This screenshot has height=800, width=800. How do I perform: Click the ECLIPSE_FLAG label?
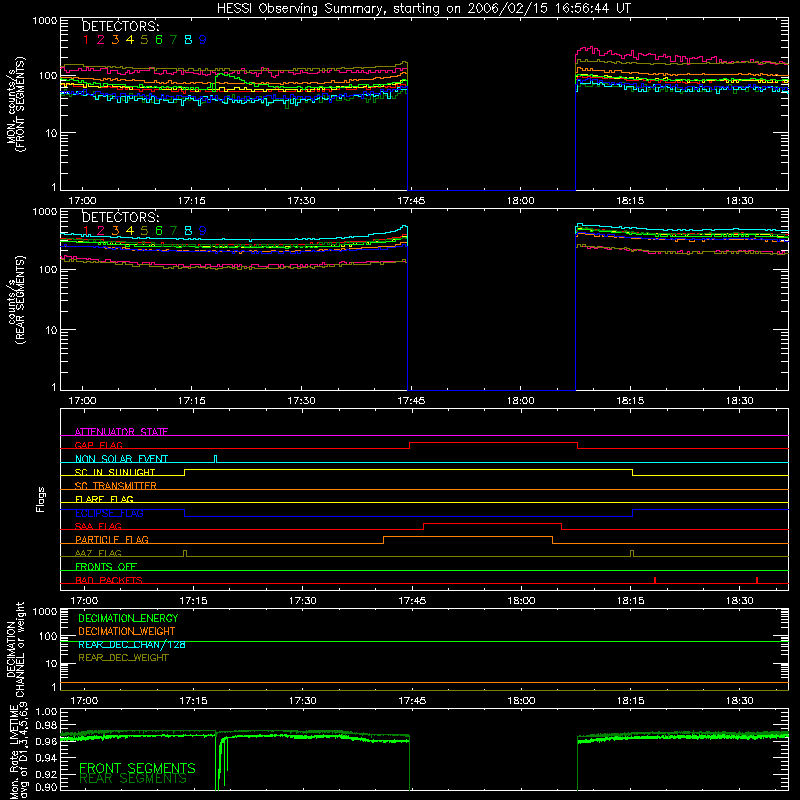click(109, 513)
